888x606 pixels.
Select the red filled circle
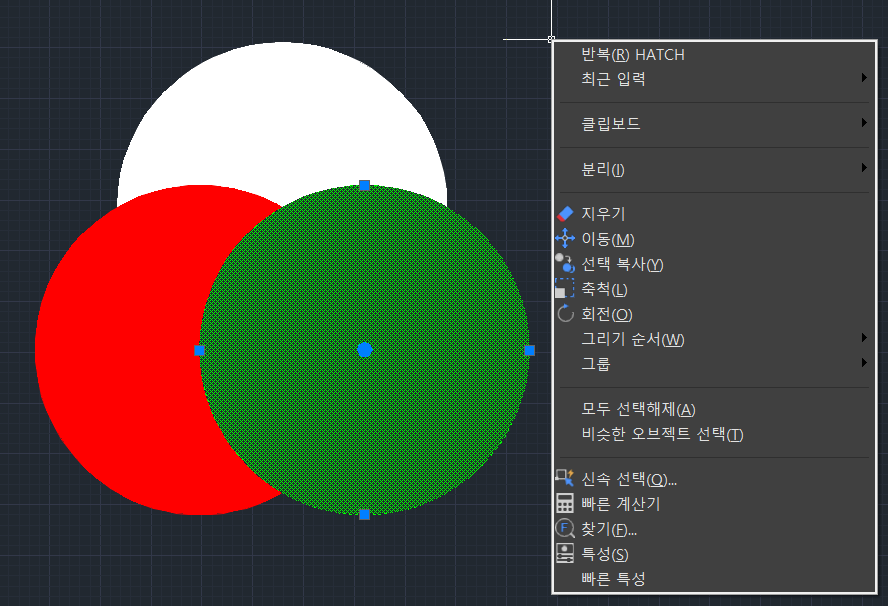119,351
